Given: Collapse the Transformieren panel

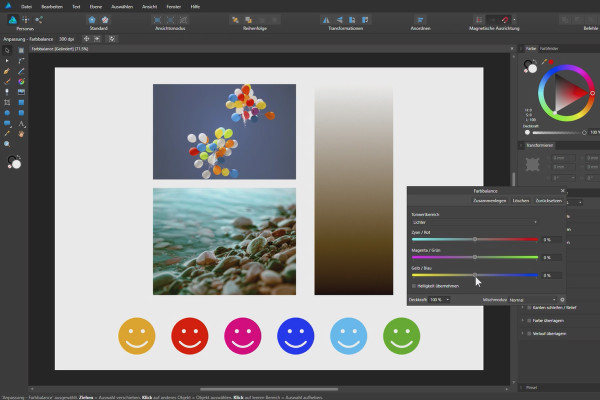Looking at the screenshot, I should coord(521,145).
